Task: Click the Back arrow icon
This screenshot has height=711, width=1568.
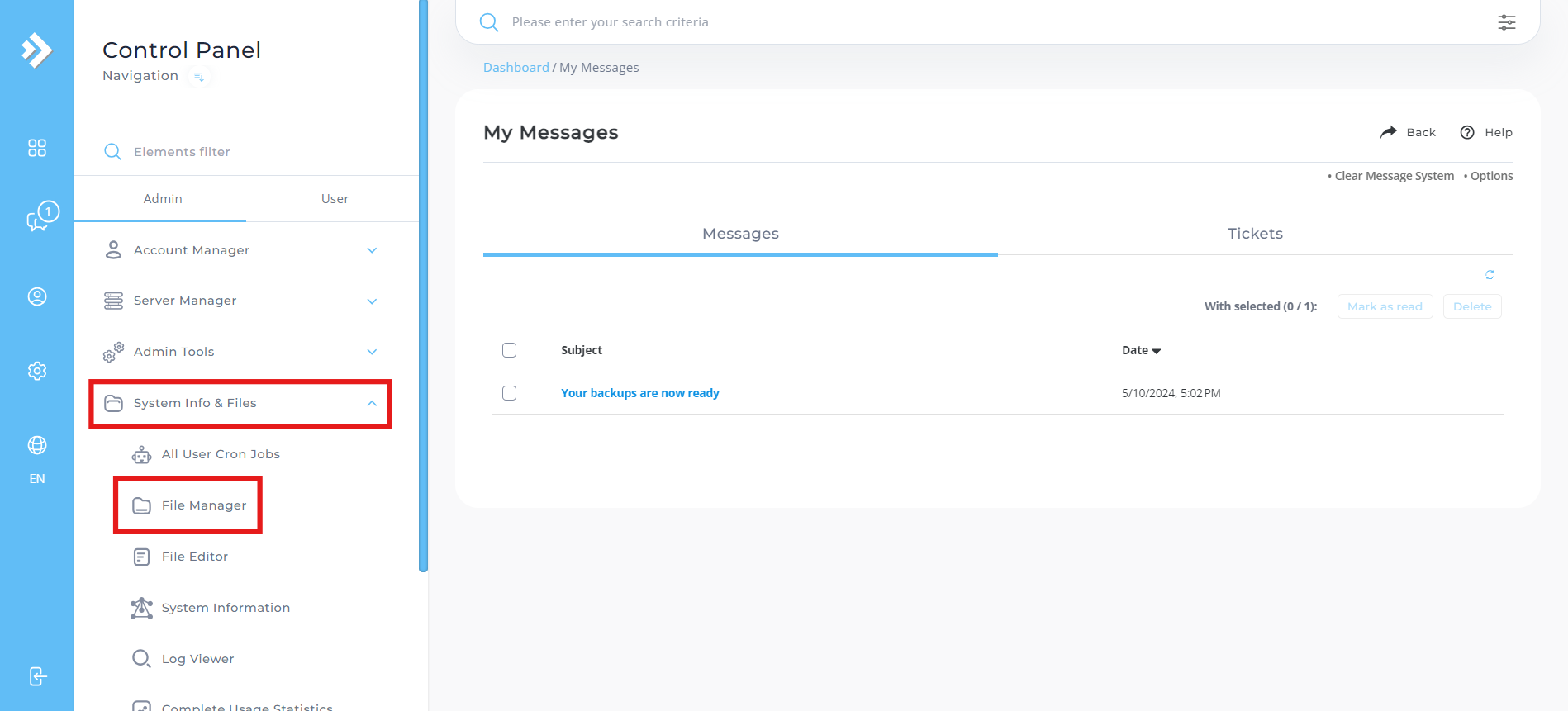Action: click(1389, 132)
